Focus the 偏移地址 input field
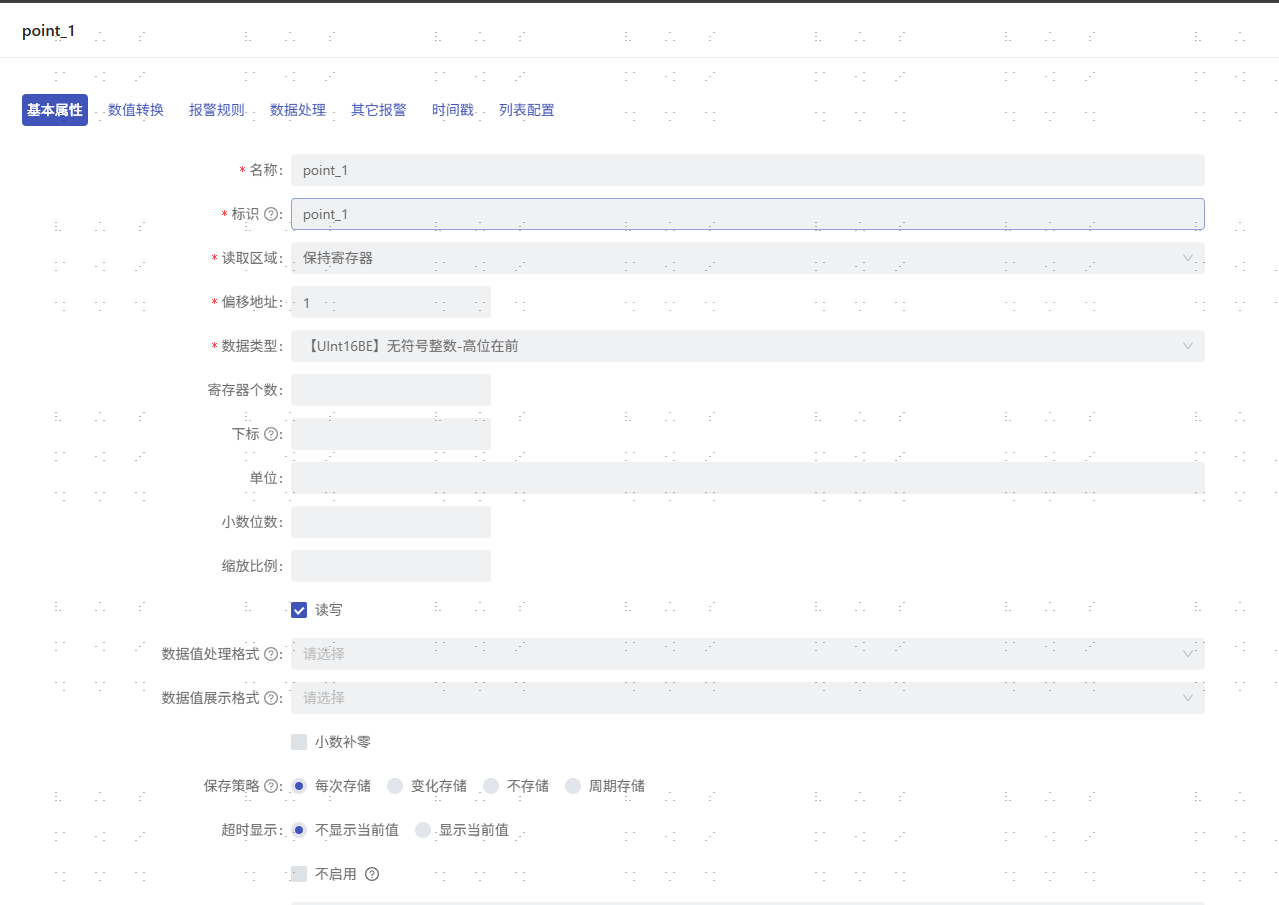The width and height of the screenshot is (1279, 905). 391,302
